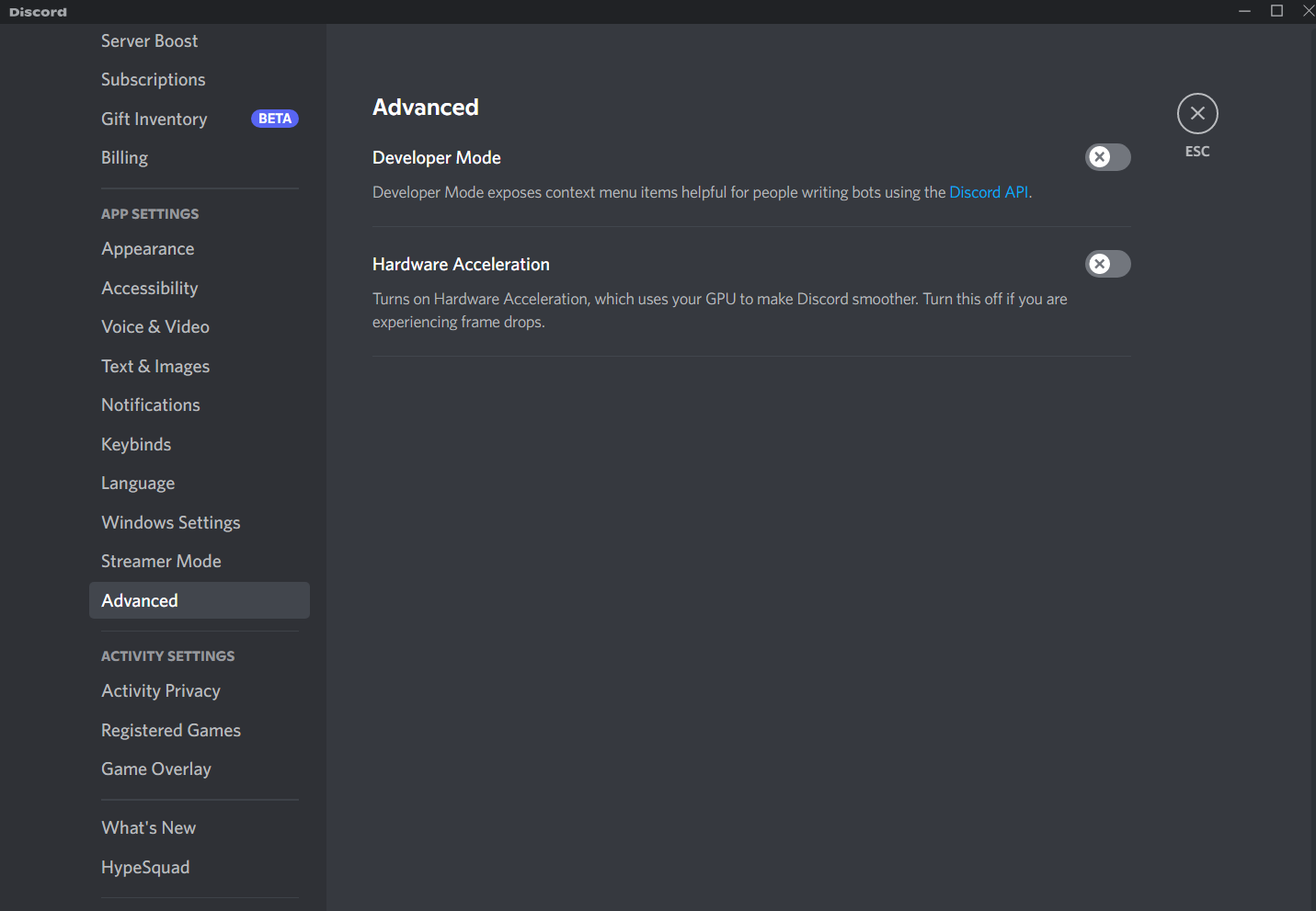
Task: Open the Discord API link
Action: click(x=989, y=192)
